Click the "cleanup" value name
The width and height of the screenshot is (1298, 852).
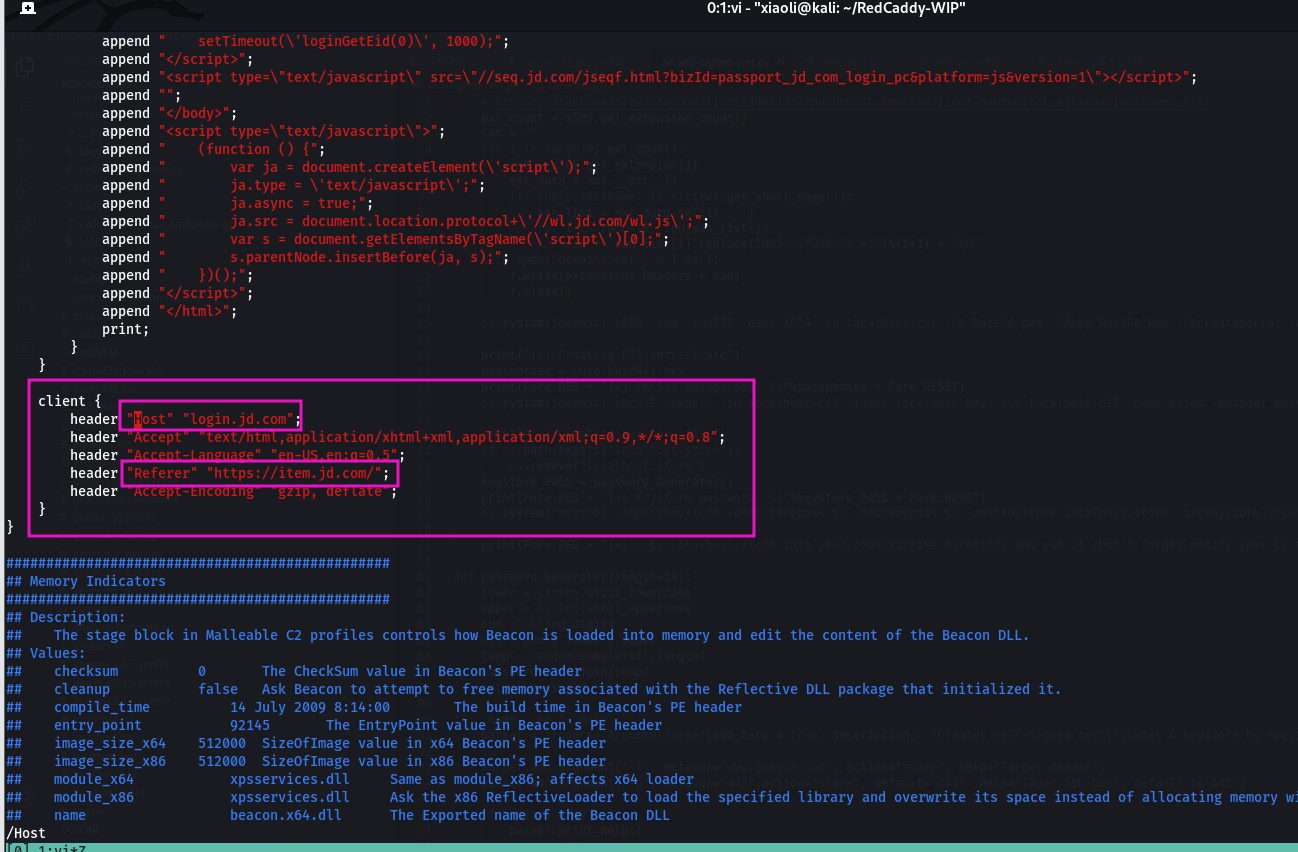(82, 689)
